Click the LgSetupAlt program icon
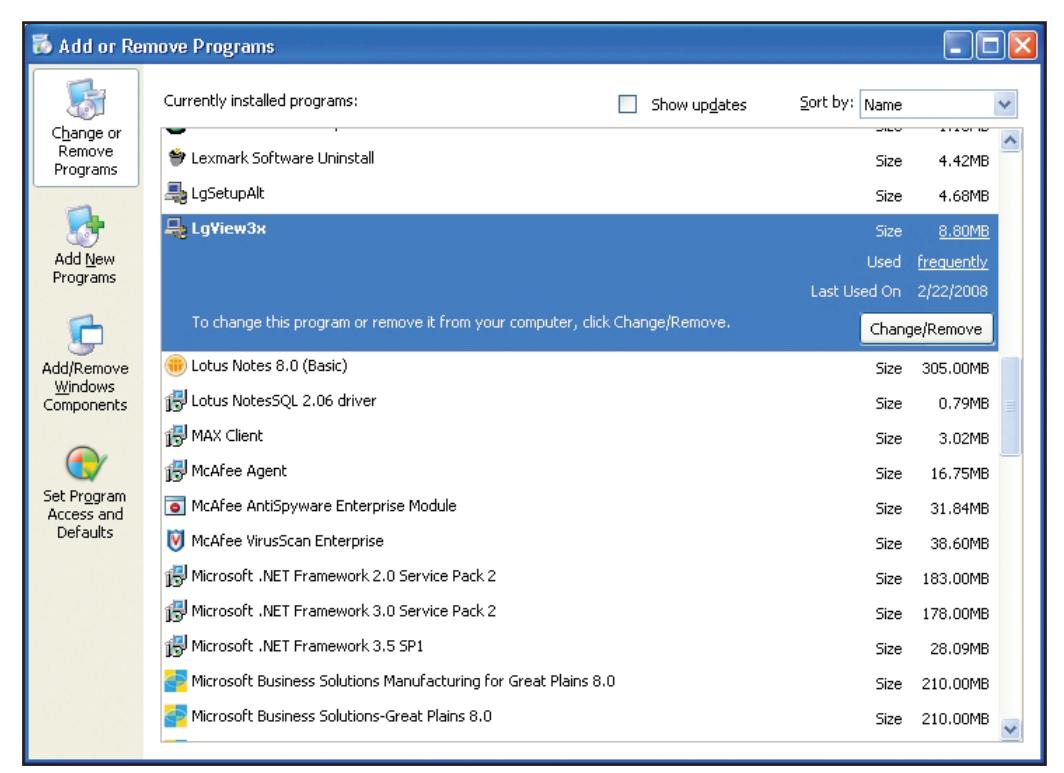This screenshot has height=773, width=1064. pos(176,193)
